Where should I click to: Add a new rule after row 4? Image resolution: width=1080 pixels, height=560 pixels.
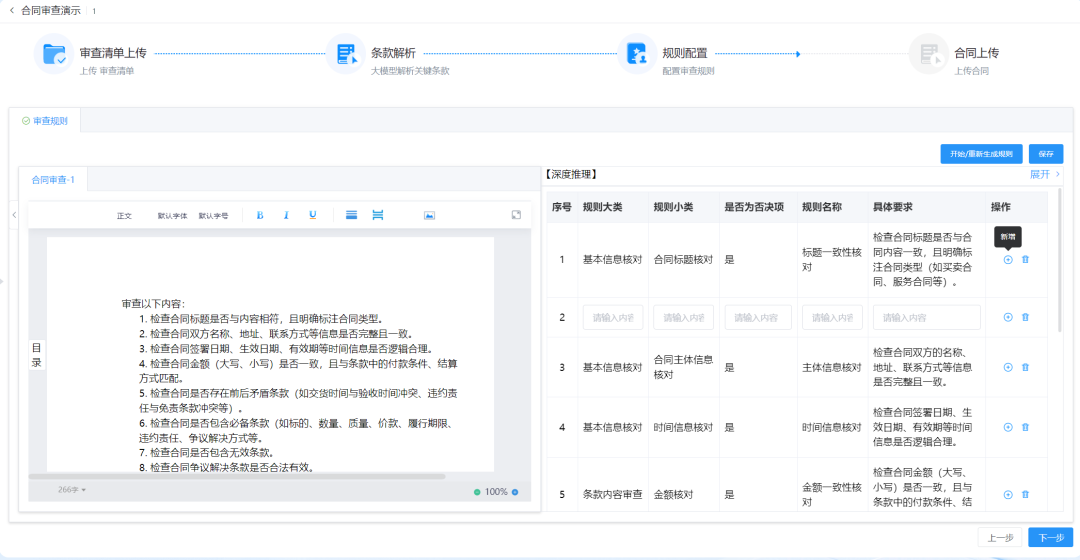tap(1008, 427)
